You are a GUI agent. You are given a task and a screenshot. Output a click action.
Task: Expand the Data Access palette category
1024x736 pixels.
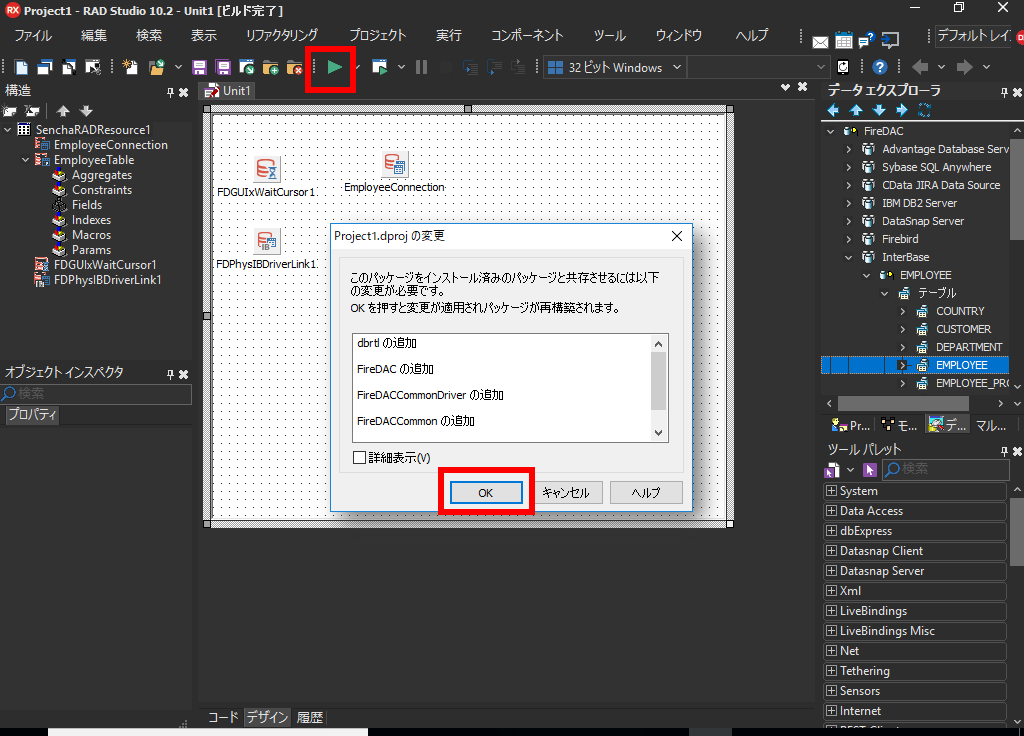click(831, 511)
